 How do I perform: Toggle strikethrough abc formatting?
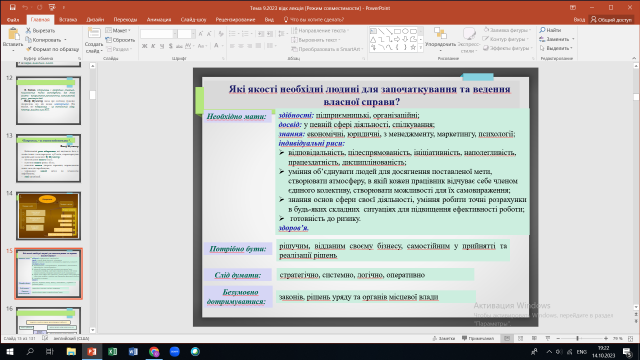click(x=179, y=46)
